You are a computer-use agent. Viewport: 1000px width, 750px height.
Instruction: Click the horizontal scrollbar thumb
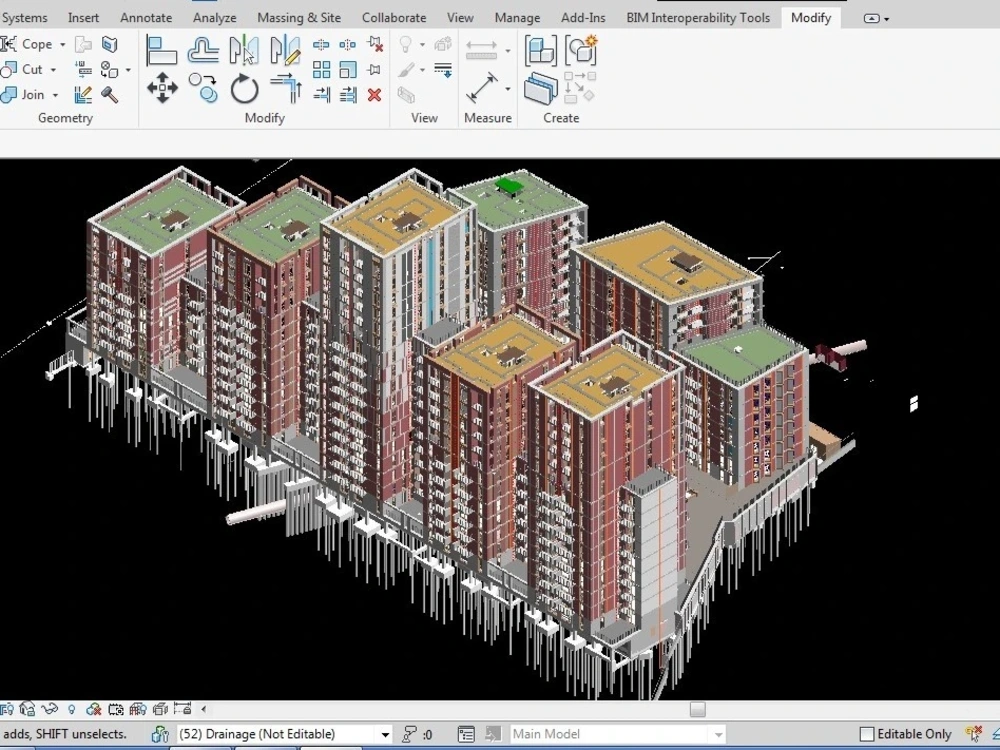(x=698, y=709)
